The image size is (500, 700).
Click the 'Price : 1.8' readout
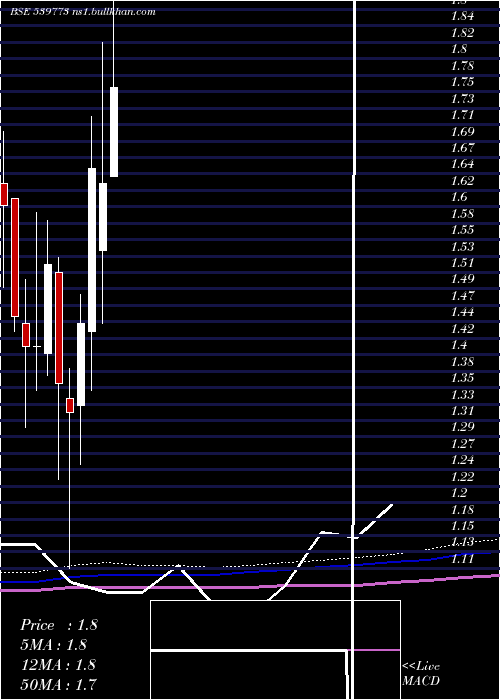[58, 625]
